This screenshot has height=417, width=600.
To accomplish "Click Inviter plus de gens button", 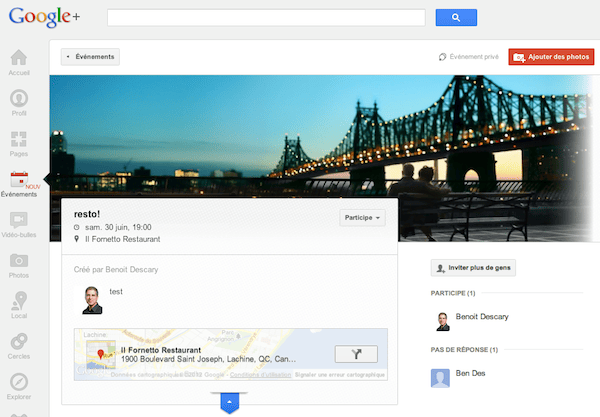I will tap(473, 268).
